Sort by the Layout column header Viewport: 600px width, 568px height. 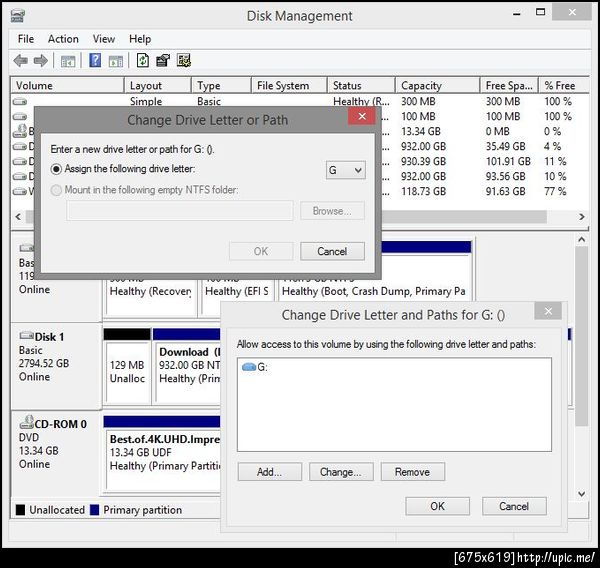[x=158, y=85]
